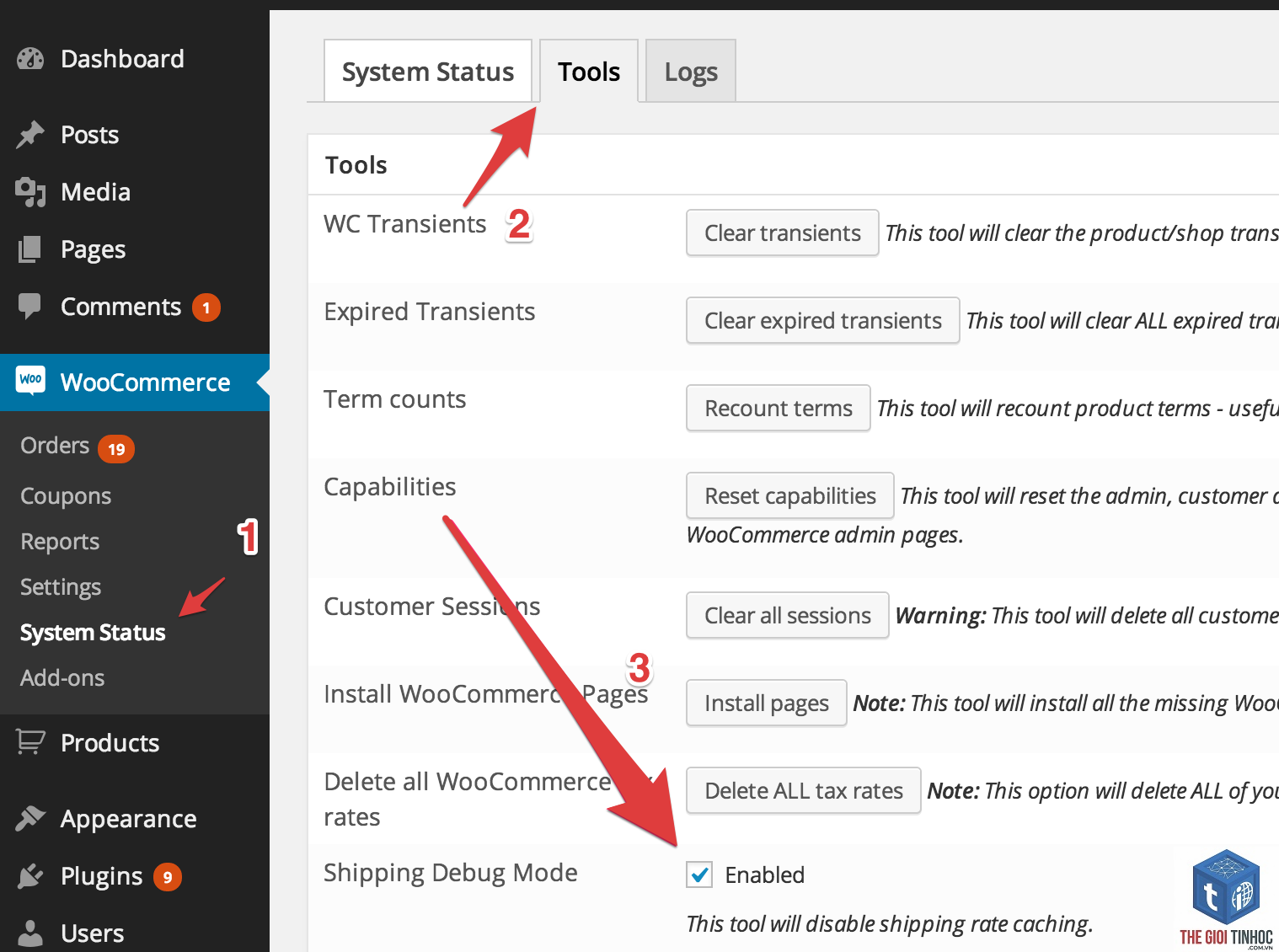Click the 'Enabled' checkbox label text
This screenshot has width=1279, height=952.
point(765,875)
